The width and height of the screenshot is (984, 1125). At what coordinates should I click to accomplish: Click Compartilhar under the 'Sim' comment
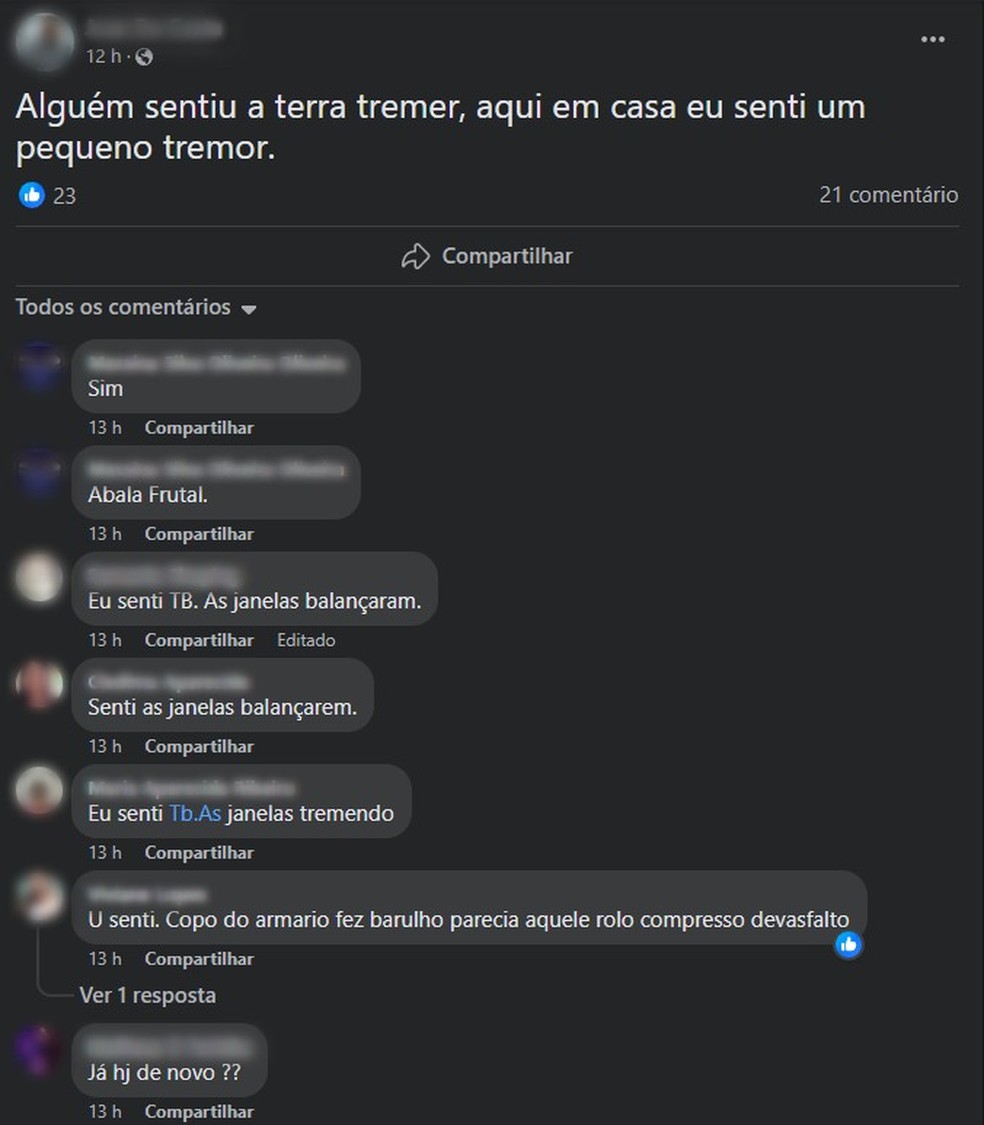pos(200,428)
